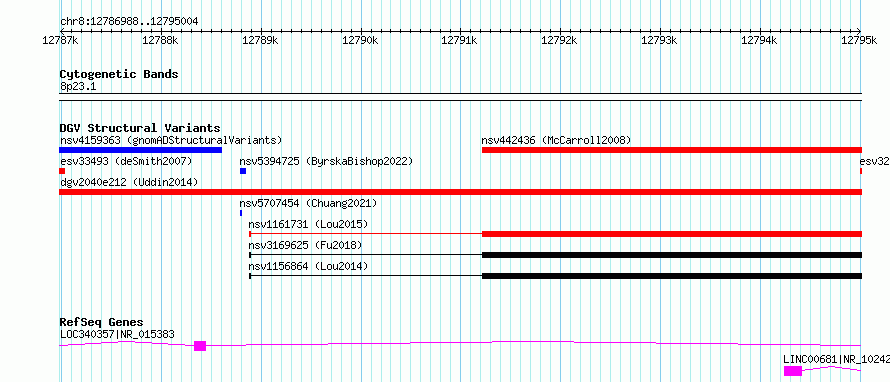Click the chr8:12786988..12795004 coordinates text
The image size is (890, 382).
(x=129, y=22)
